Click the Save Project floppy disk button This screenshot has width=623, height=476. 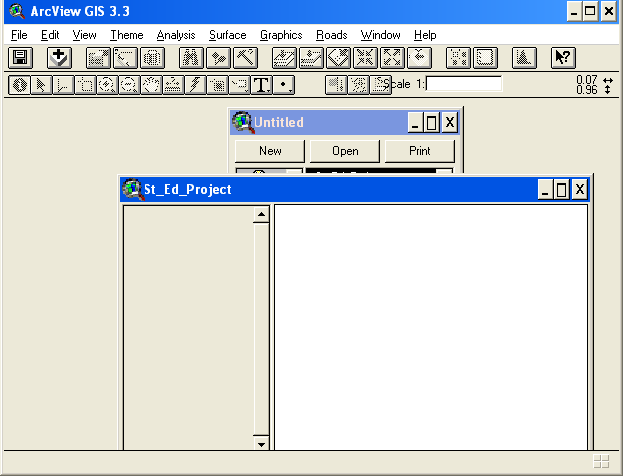[x=20, y=58]
